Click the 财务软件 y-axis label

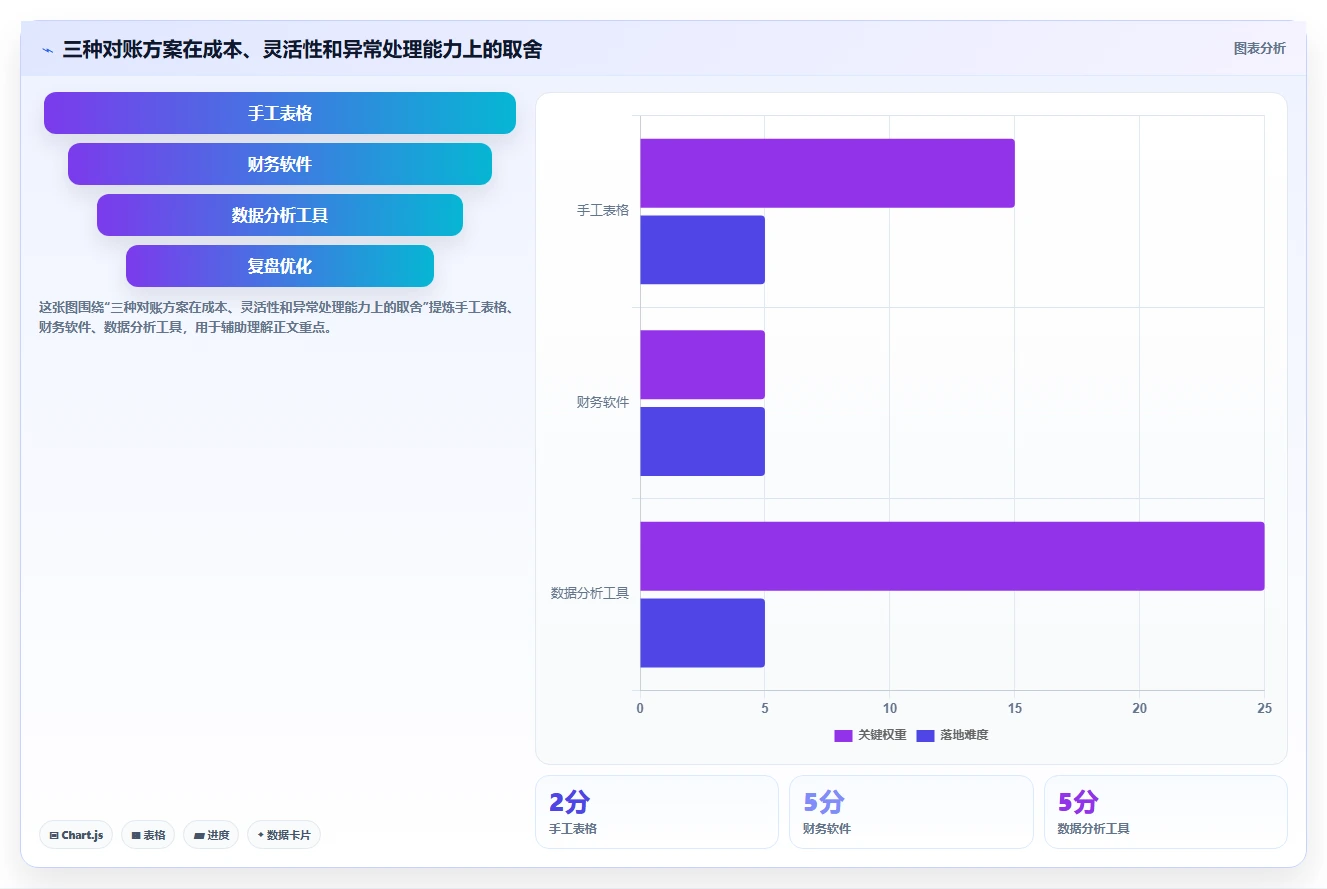(x=603, y=402)
